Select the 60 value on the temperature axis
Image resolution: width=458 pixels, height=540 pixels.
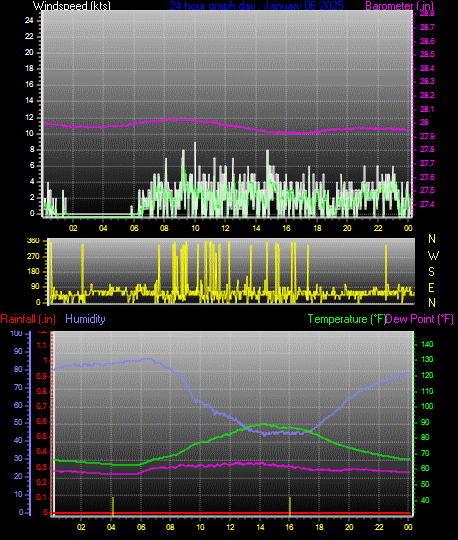[x=425, y=468]
